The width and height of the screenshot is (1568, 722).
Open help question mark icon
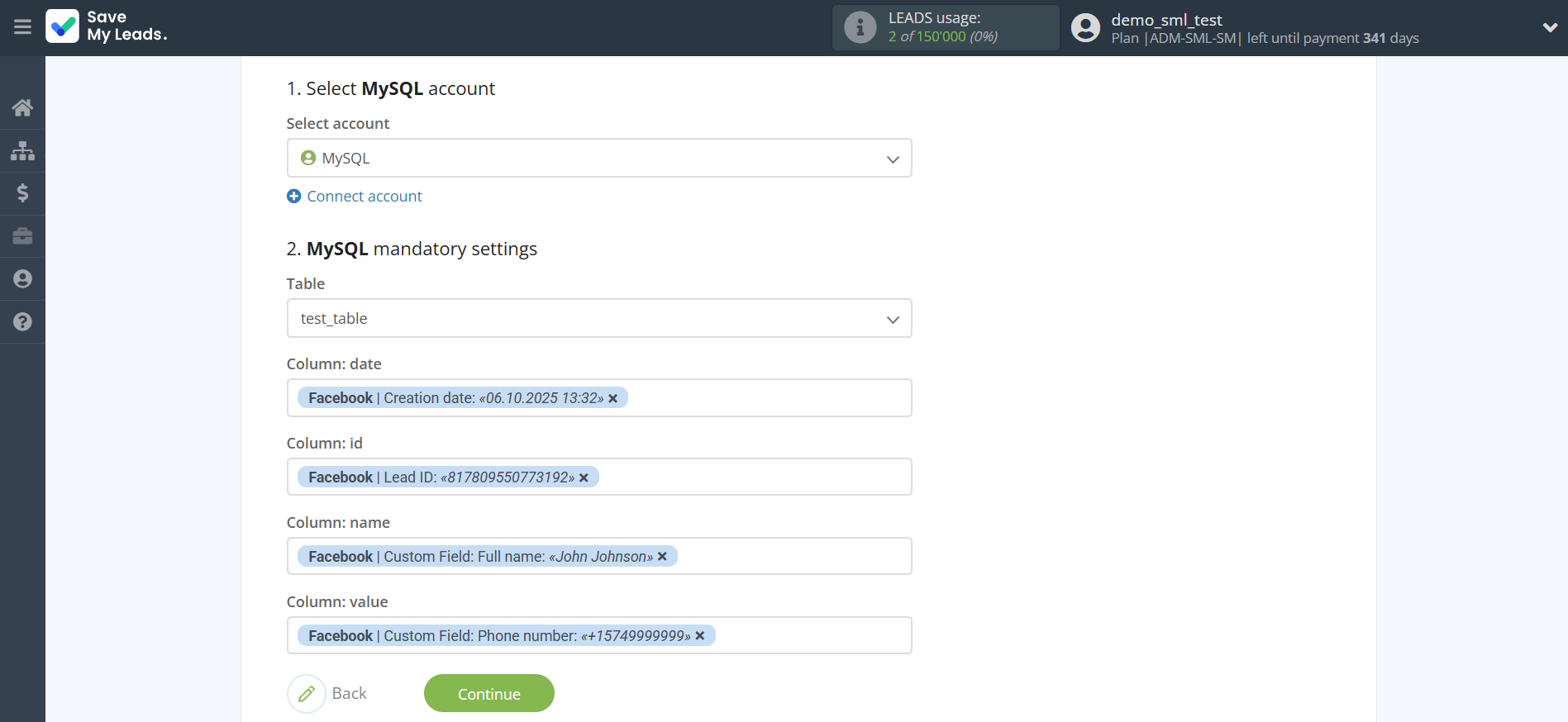[x=22, y=322]
